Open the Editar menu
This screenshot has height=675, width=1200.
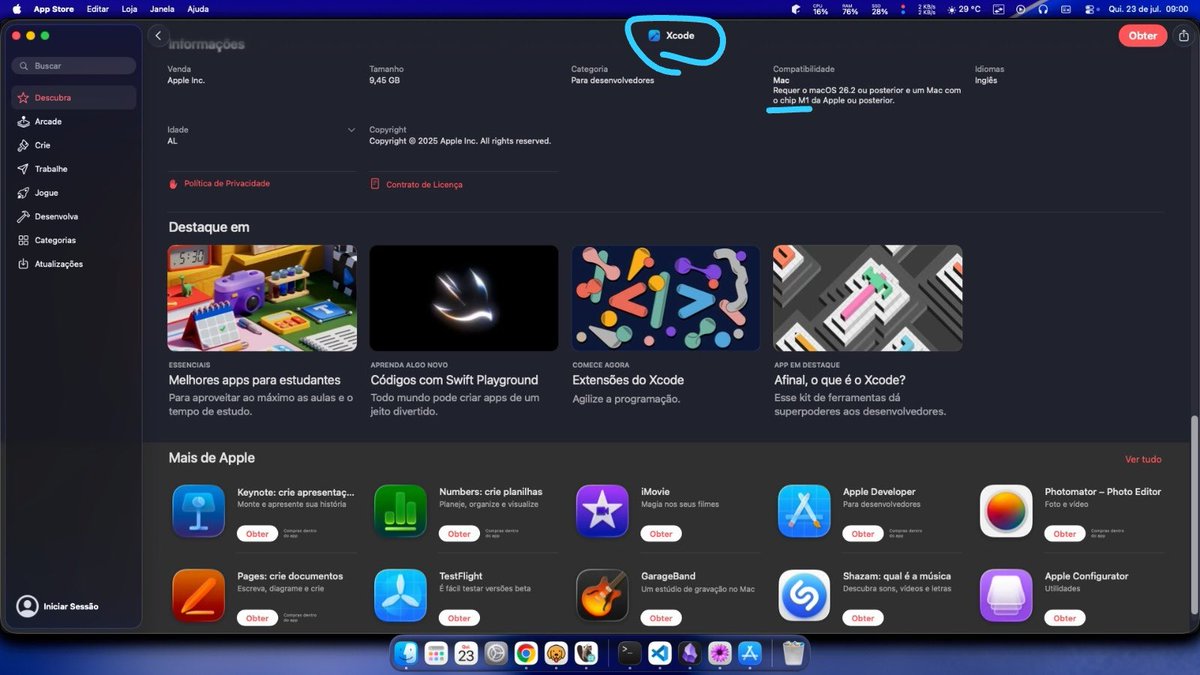coord(98,9)
